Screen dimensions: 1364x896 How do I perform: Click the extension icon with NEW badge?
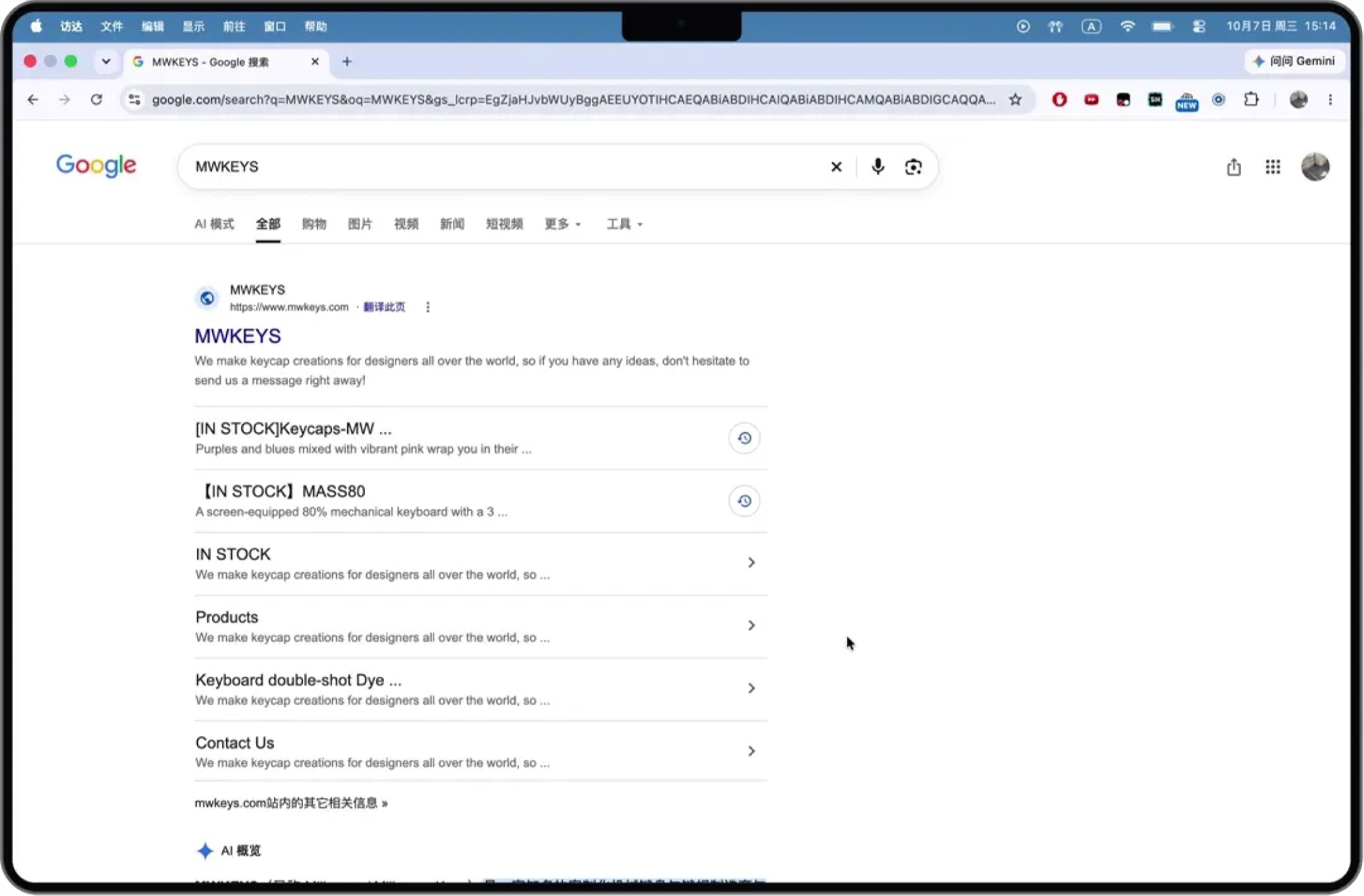pyautogui.click(x=1186, y=101)
